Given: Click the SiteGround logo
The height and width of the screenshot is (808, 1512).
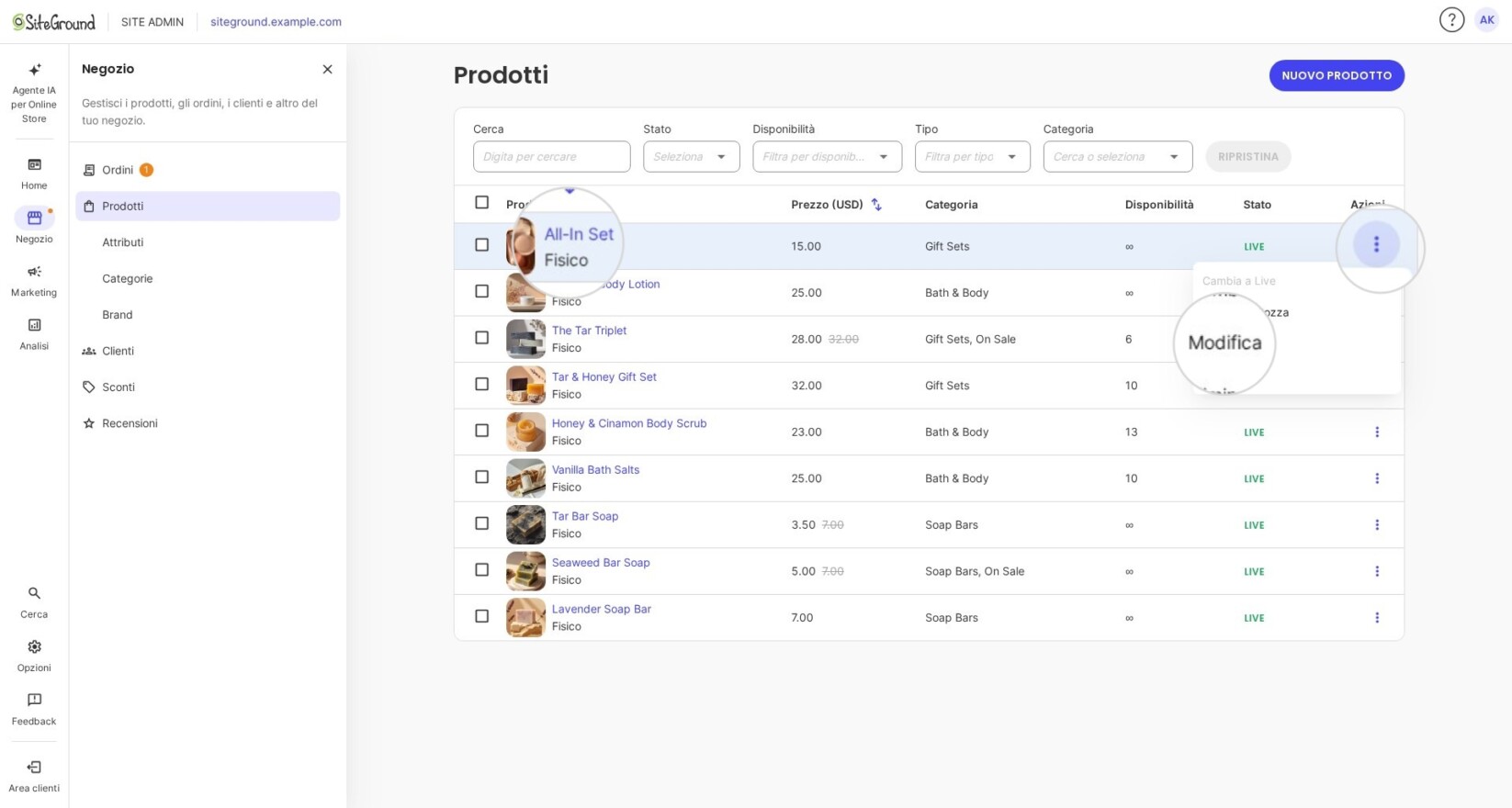Looking at the screenshot, I should [x=53, y=21].
